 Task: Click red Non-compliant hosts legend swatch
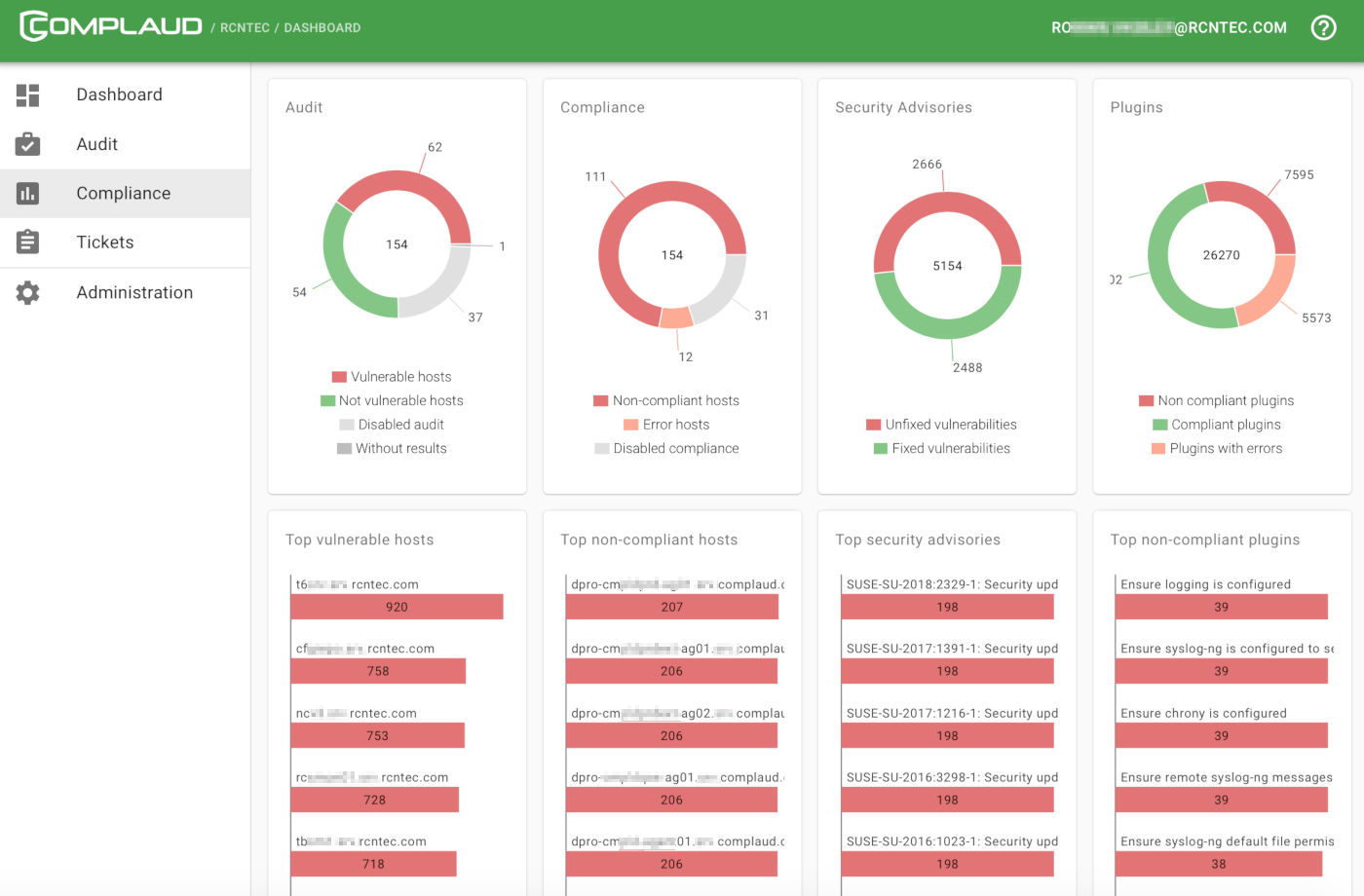pyautogui.click(x=601, y=401)
